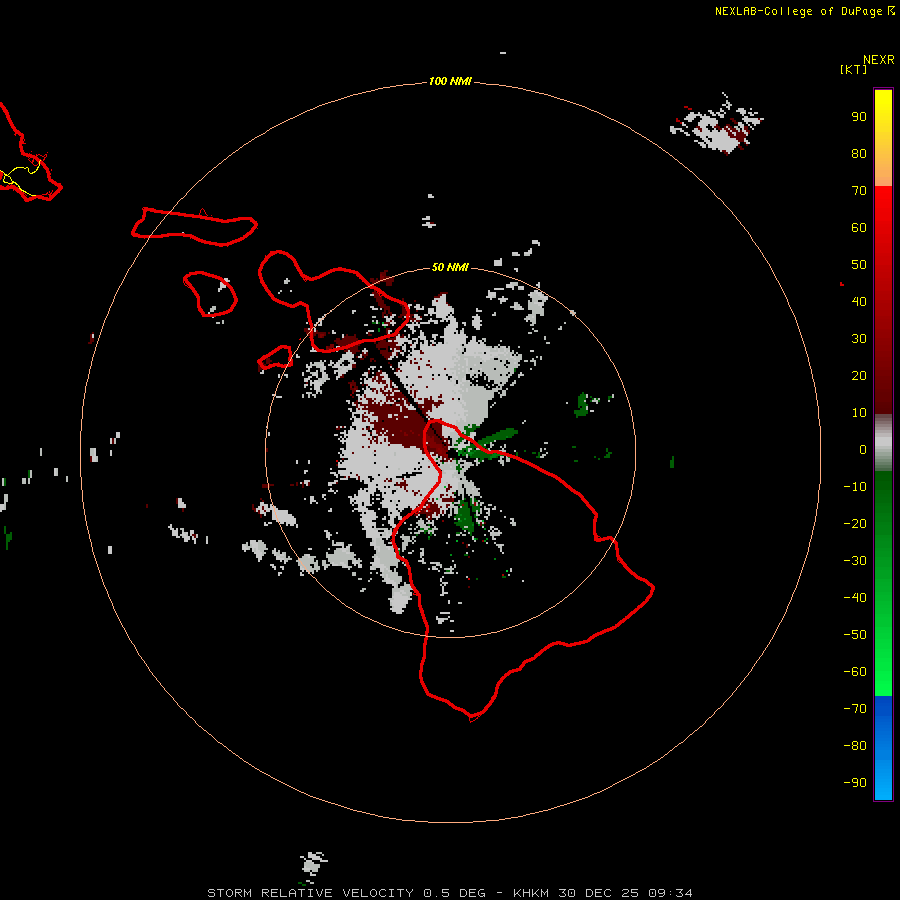900x900 pixels.
Task: Click the 80 value on velocity scale
Action: [859, 154]
